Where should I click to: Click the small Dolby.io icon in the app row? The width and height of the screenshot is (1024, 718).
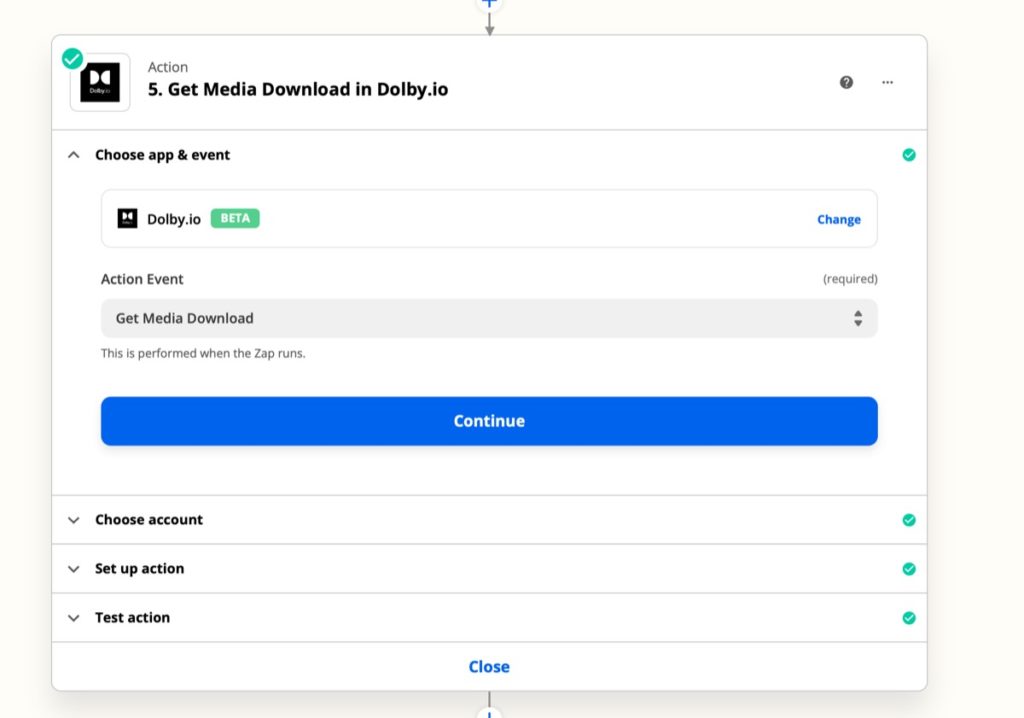tap(127, 218)
